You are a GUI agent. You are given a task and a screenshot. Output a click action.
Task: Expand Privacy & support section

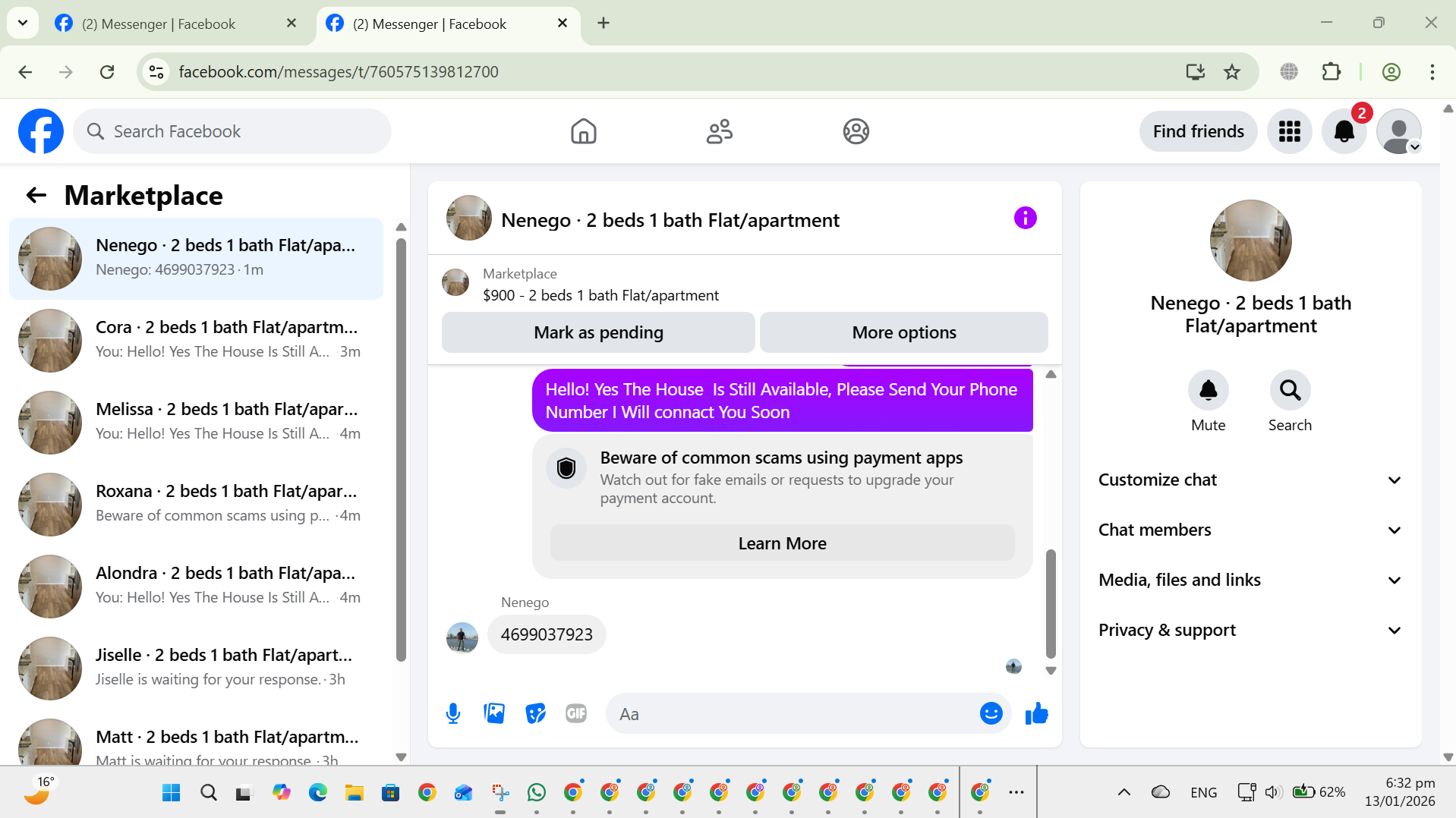point(1250,630)
